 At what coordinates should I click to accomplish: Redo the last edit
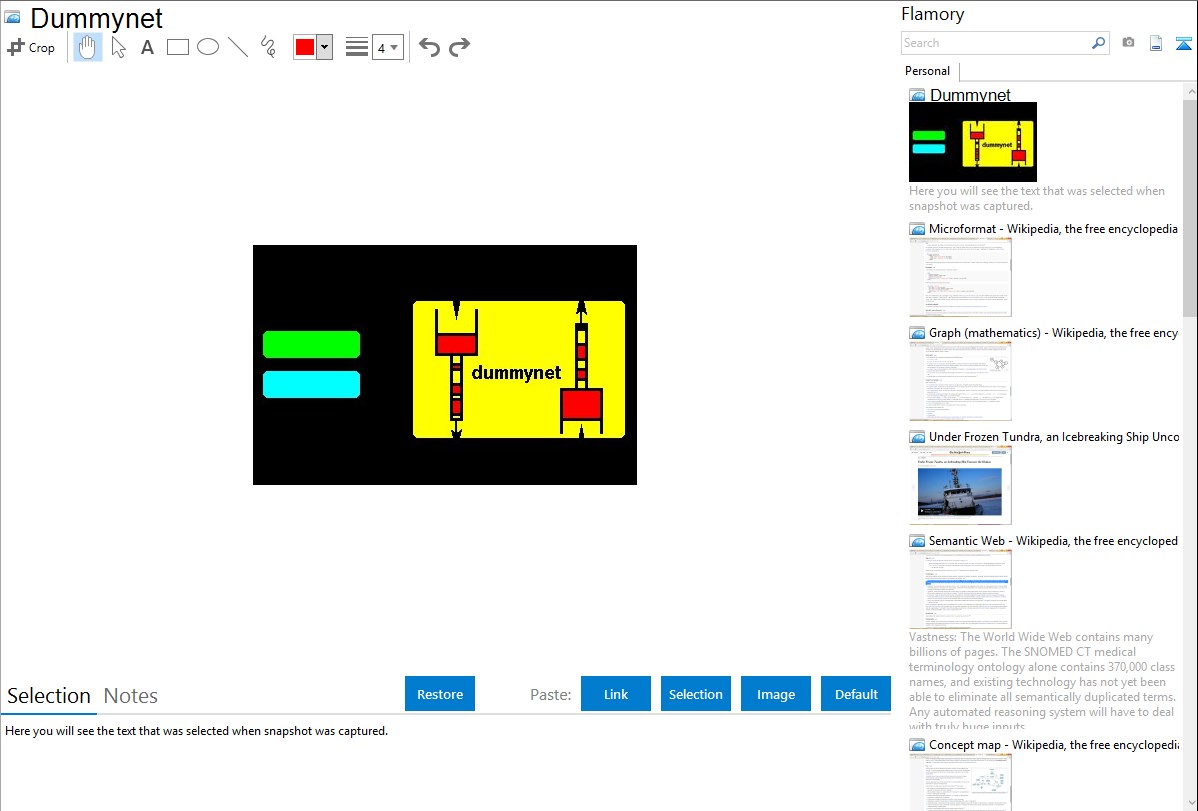point(459,47)
